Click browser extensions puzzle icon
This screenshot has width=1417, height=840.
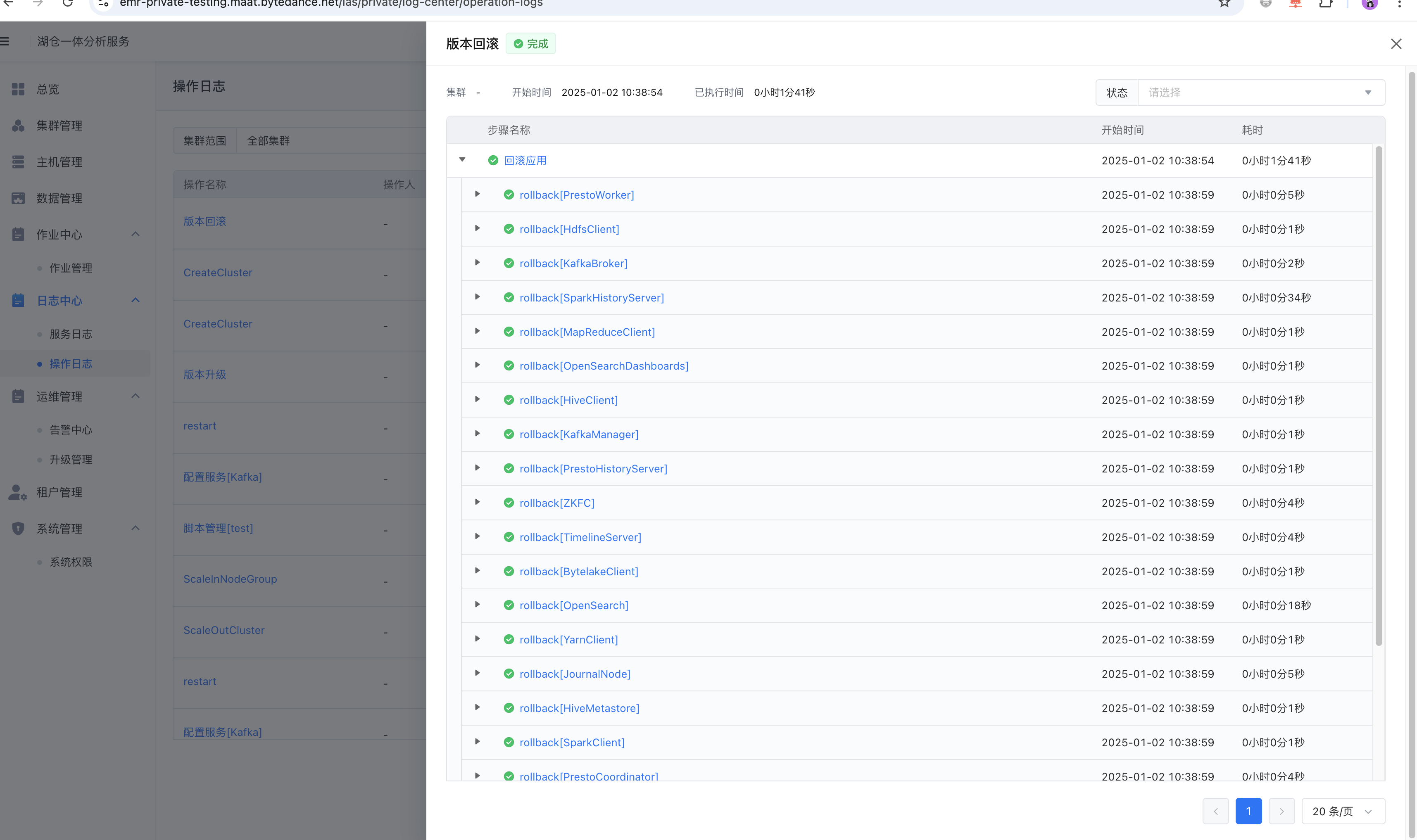(x=1325, y=3)
